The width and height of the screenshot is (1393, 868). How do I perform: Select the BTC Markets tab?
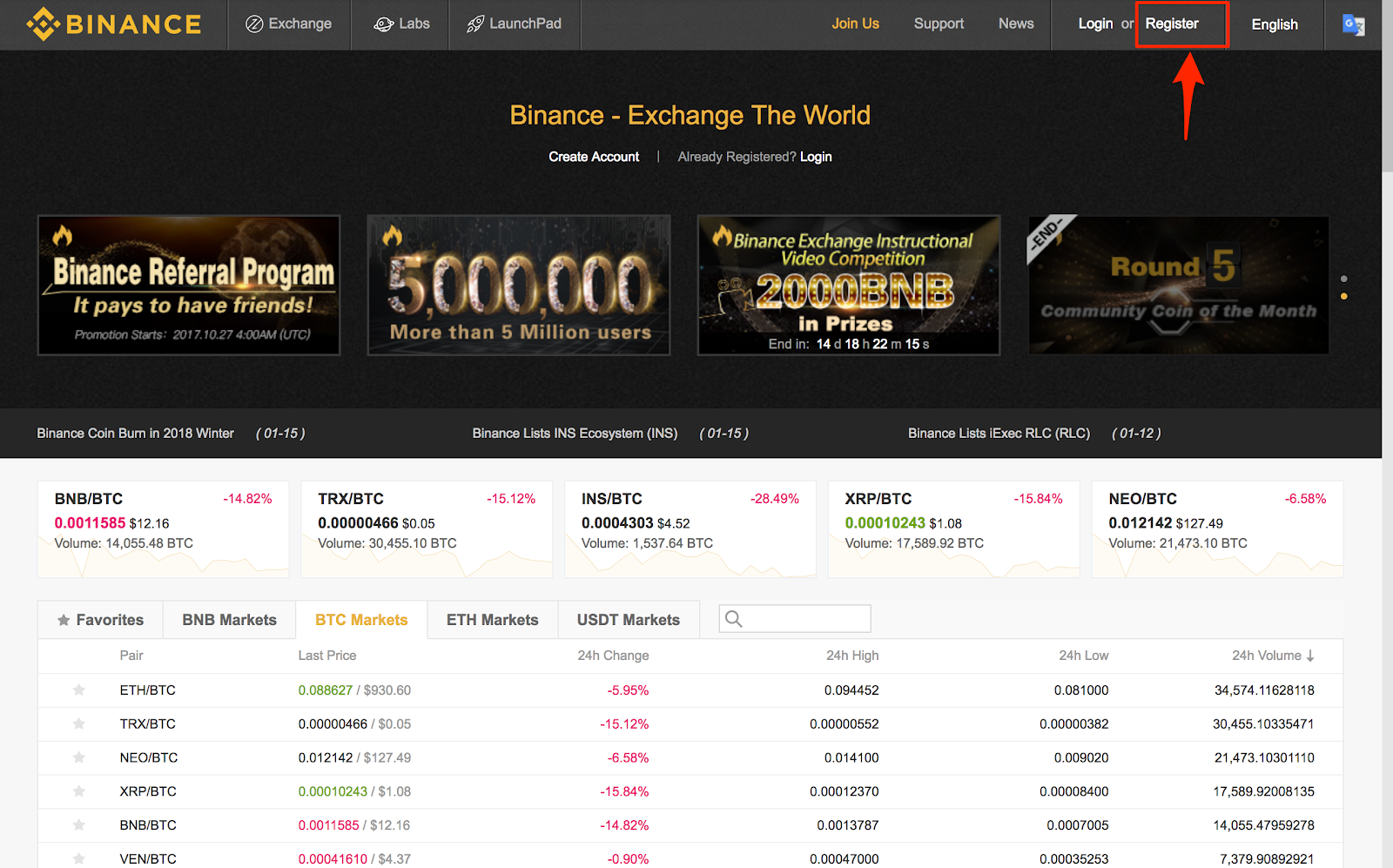point(361,620)
